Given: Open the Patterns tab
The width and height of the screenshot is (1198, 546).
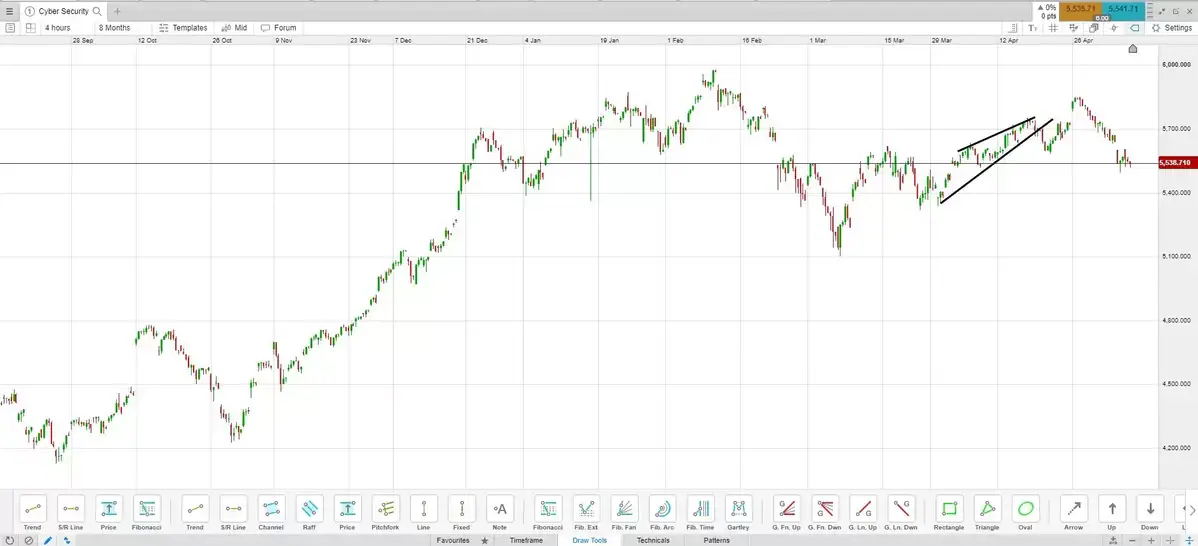Looking at the screenshot, I should pyautogui.click(x=716, y=540).
